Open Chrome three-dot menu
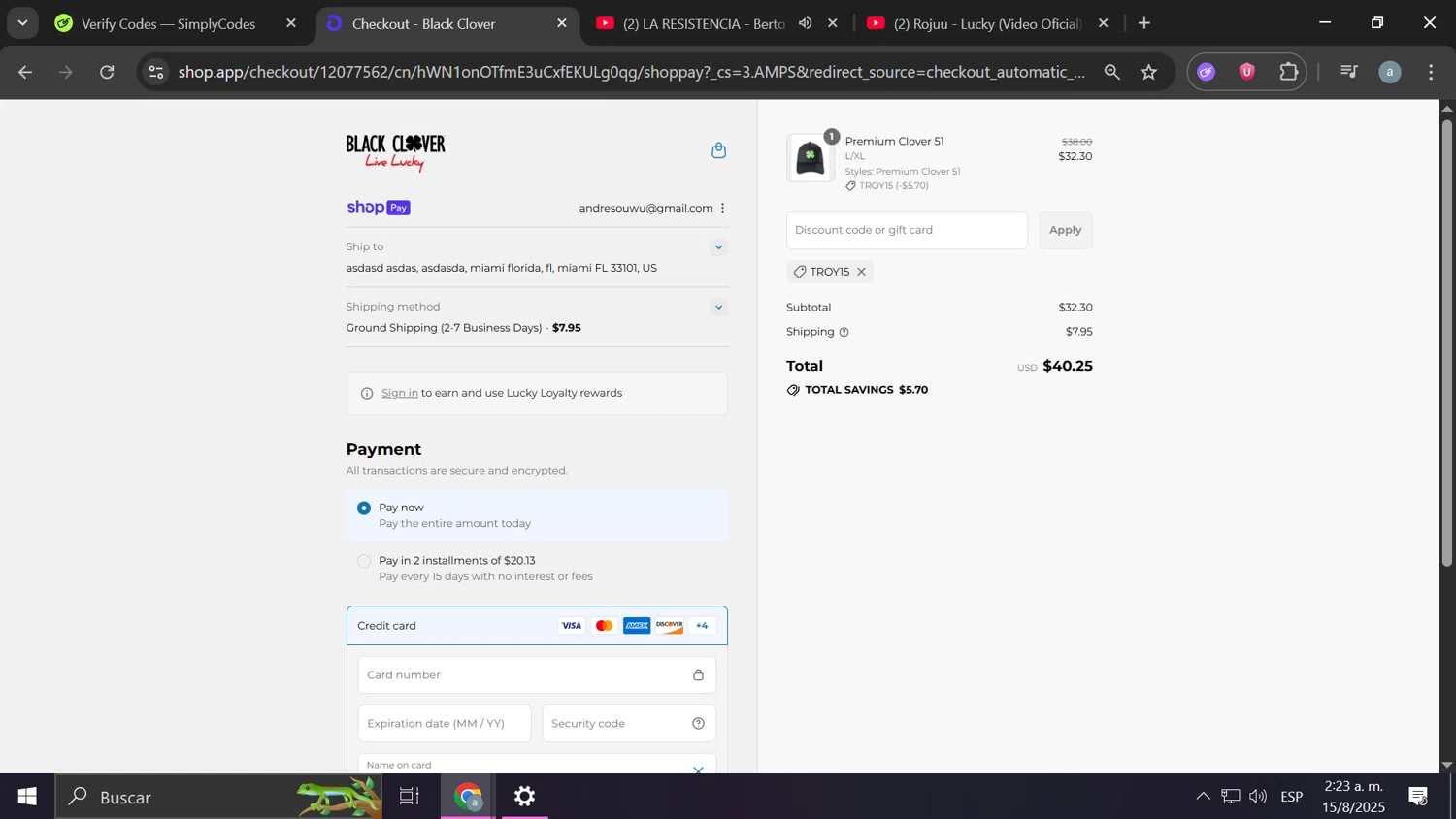1456x819 pixels. (x=1432, y=72)
